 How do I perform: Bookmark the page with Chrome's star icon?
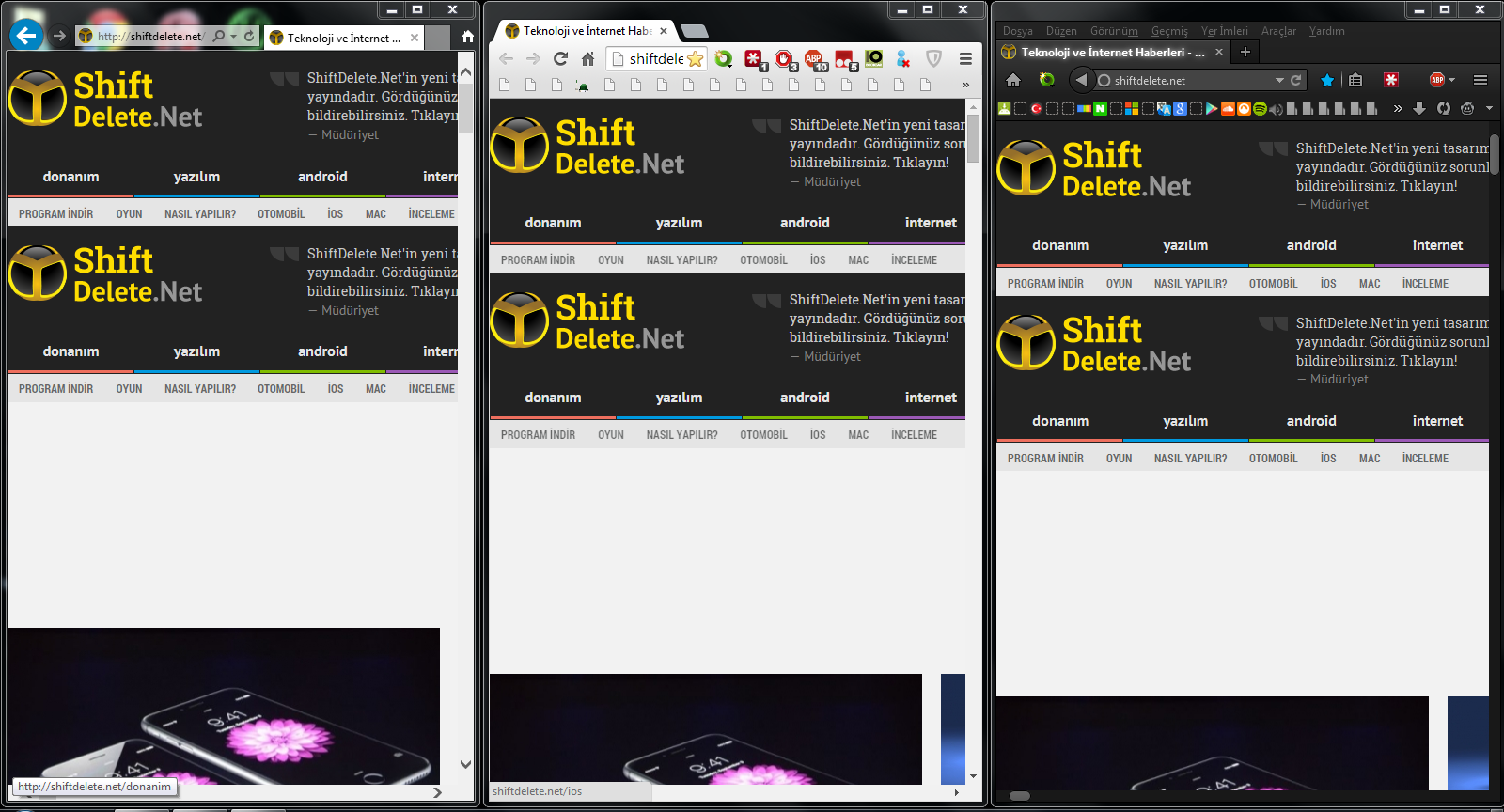[695, 59]
